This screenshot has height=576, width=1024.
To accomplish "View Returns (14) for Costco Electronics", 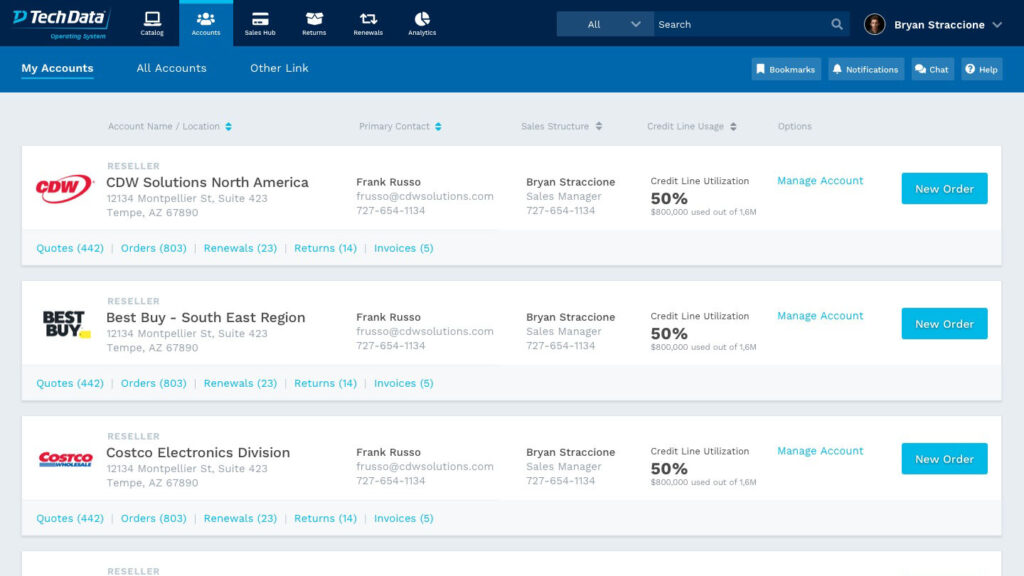I will [325, 519].
